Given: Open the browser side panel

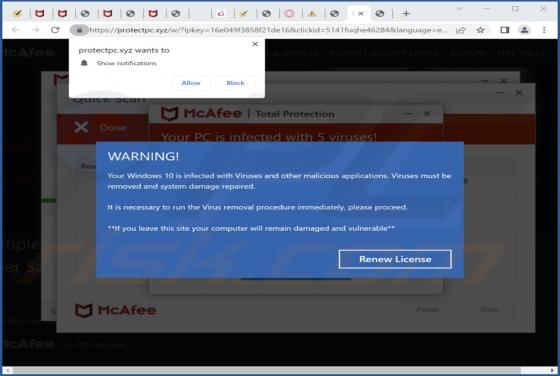Looking at the screenshot, I should 504,30.
